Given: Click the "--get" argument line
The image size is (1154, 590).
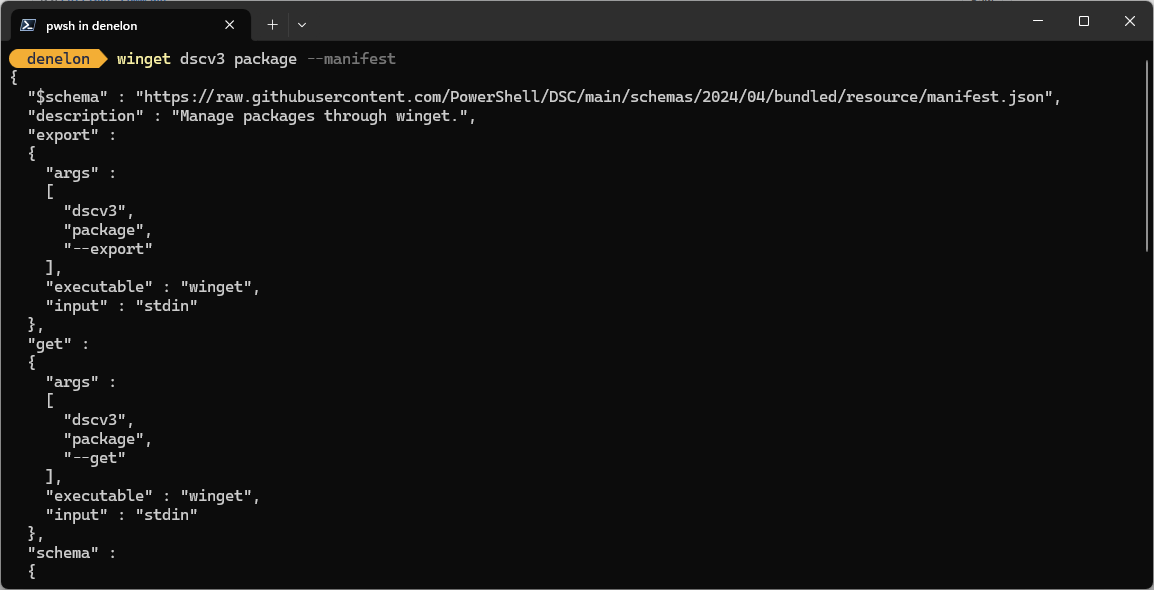Looking at the screenshot, I should pyautogui.click(x=94, y=458).
